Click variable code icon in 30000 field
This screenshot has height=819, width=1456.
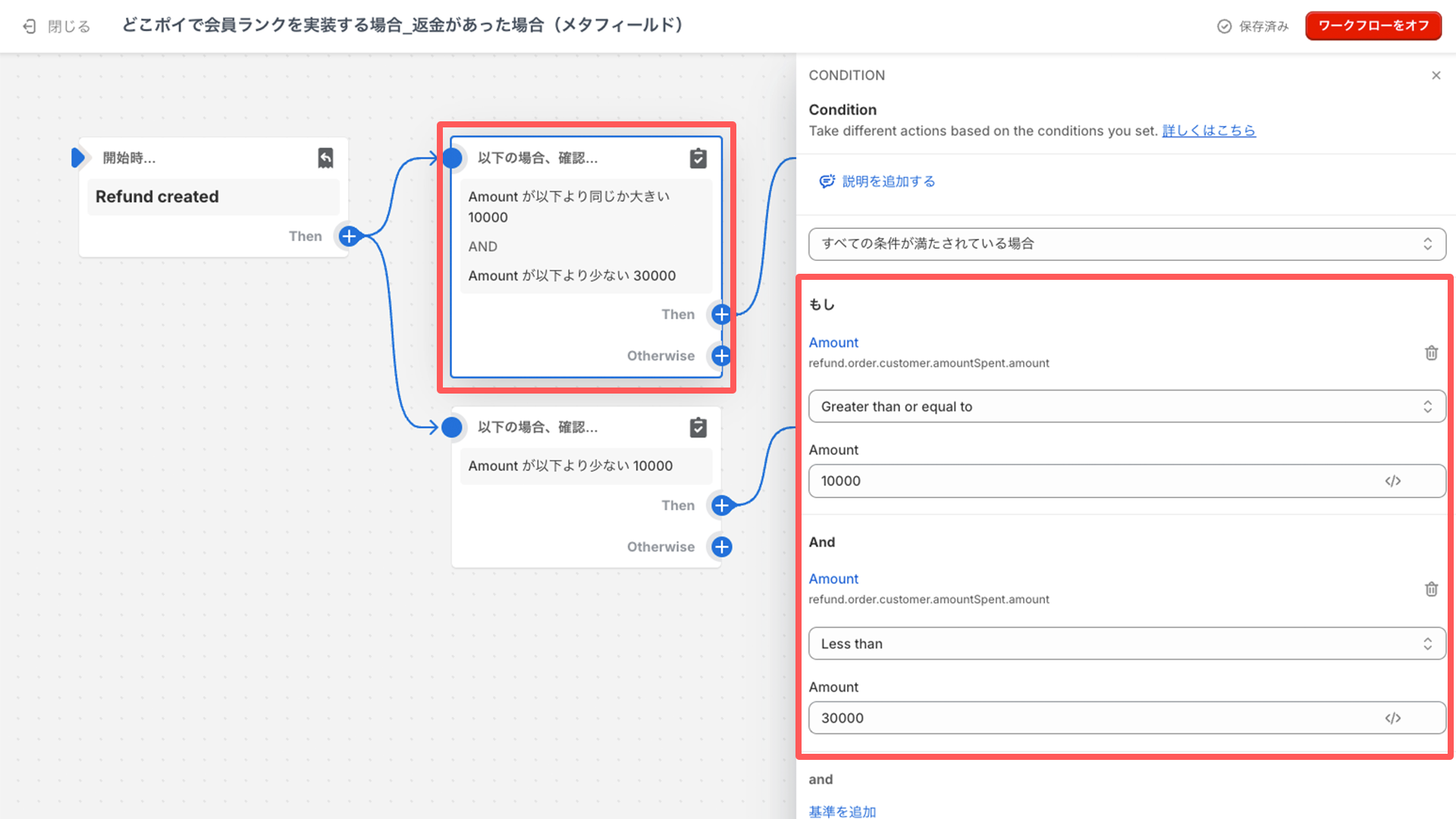click(x=1393, y=718)
